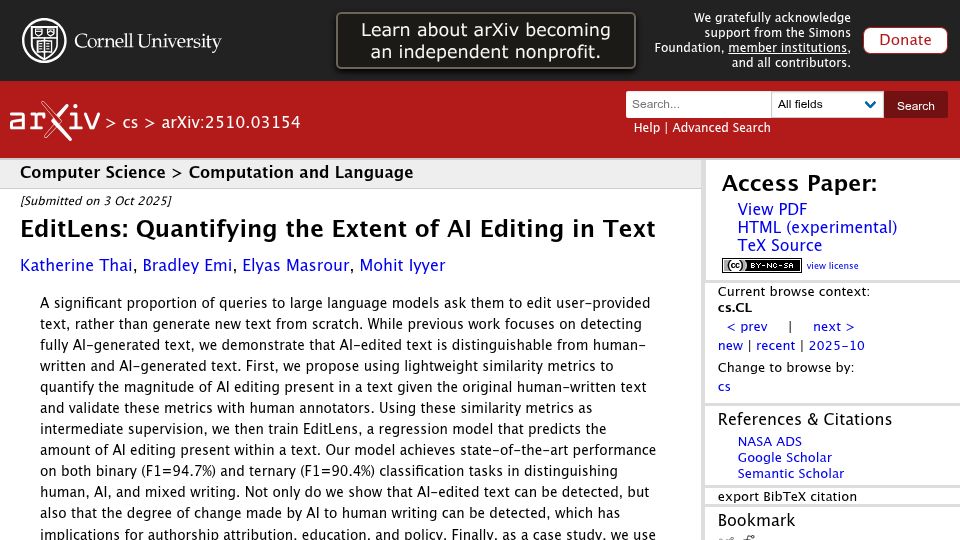Click the Cornell University shield logo
The height and width of the screenshot is (540, 960).
coord(44,40)
